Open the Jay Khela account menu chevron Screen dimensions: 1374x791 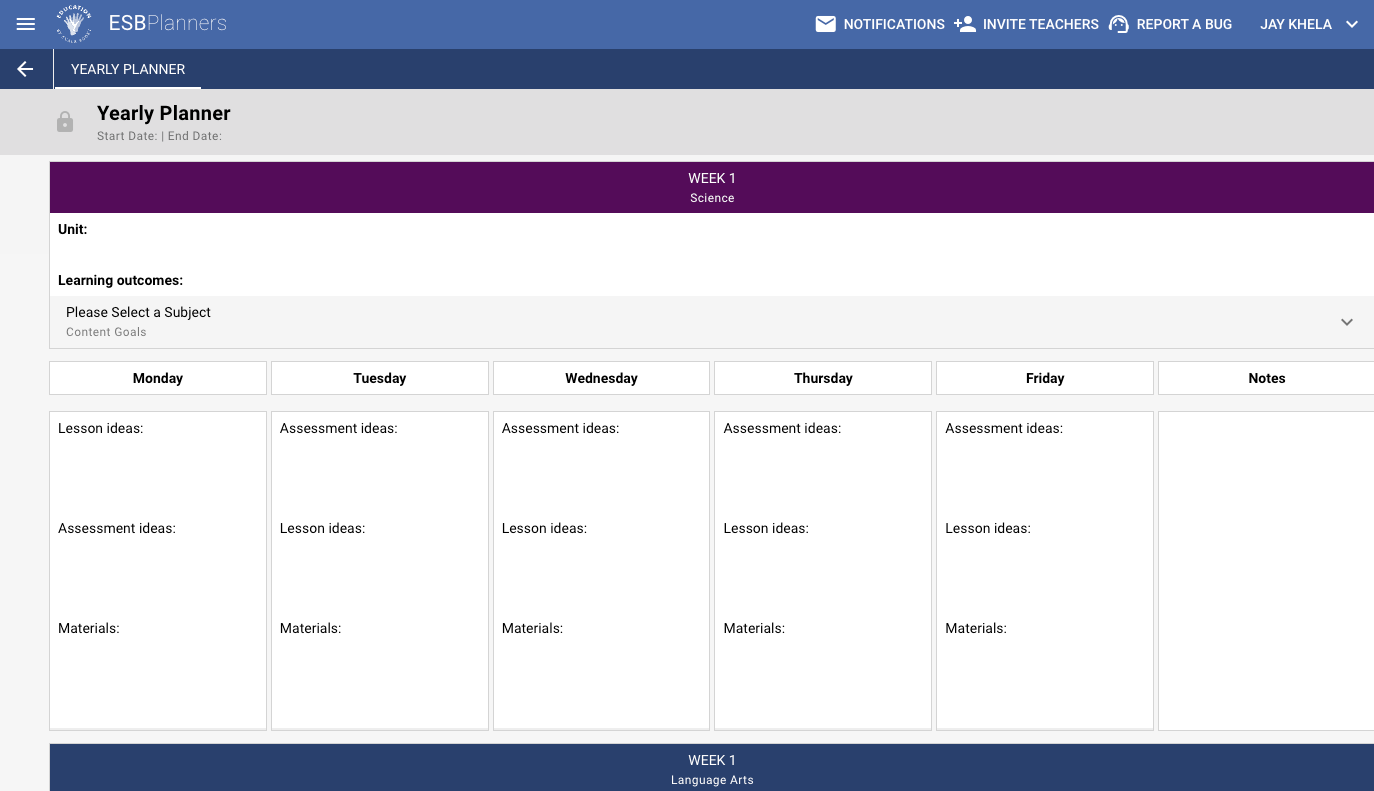coord(1352,24)
